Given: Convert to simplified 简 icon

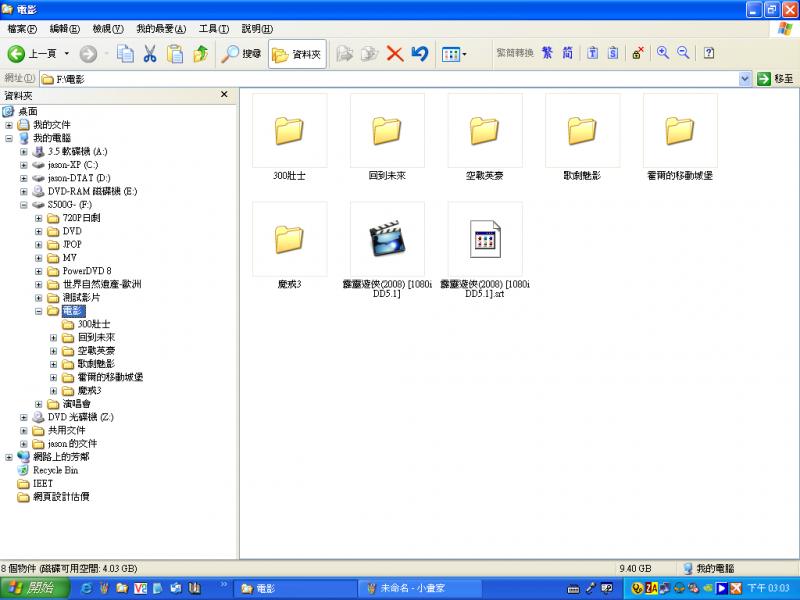Looking at the screenshot, I should [567, 53].
